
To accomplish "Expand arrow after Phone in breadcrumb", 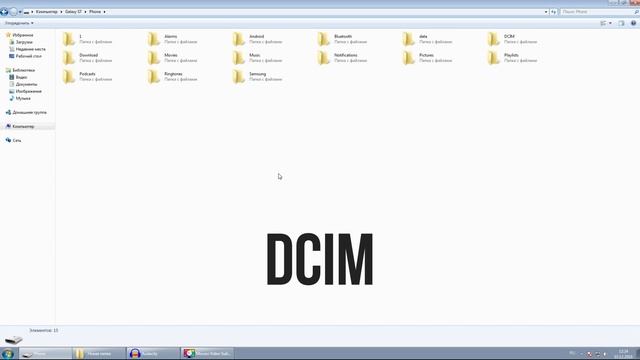I will point(104,12).
